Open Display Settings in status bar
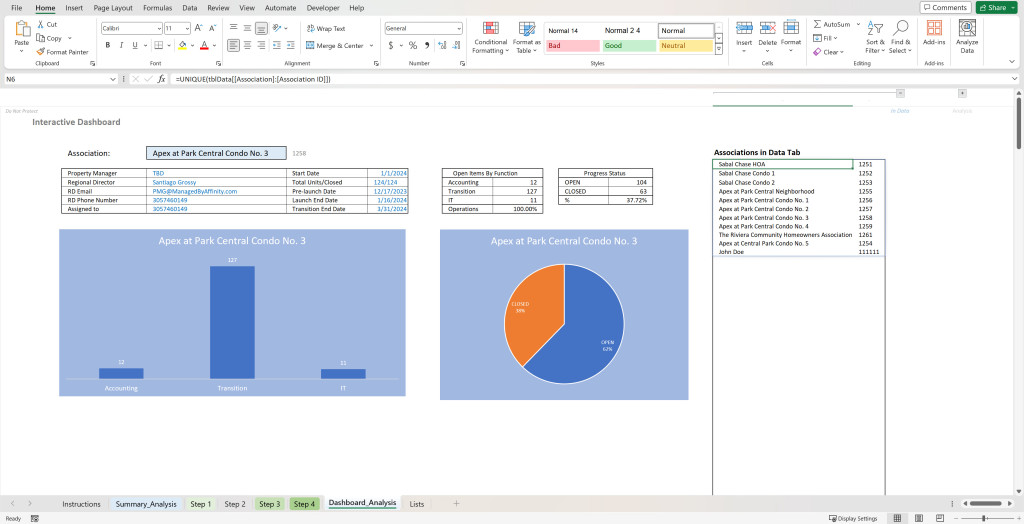 click(x=853, y=518)
